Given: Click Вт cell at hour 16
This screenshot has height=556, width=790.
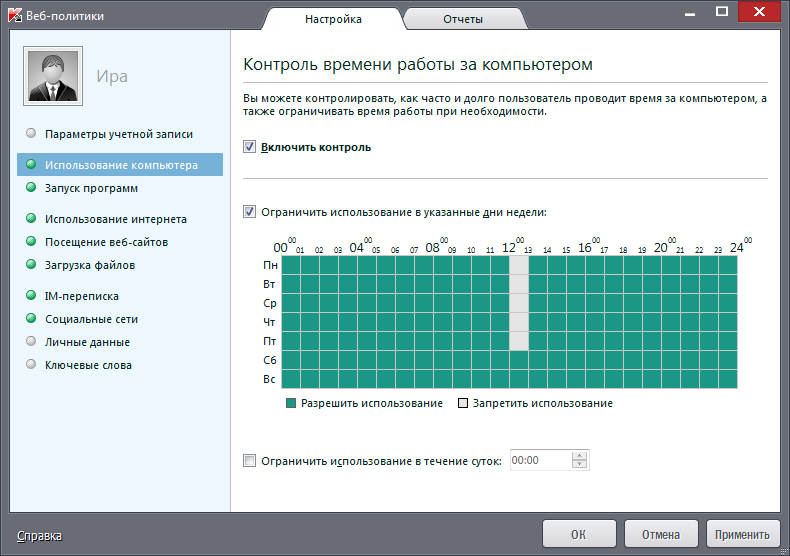Looking at the screenshot, I should [595, 284].
